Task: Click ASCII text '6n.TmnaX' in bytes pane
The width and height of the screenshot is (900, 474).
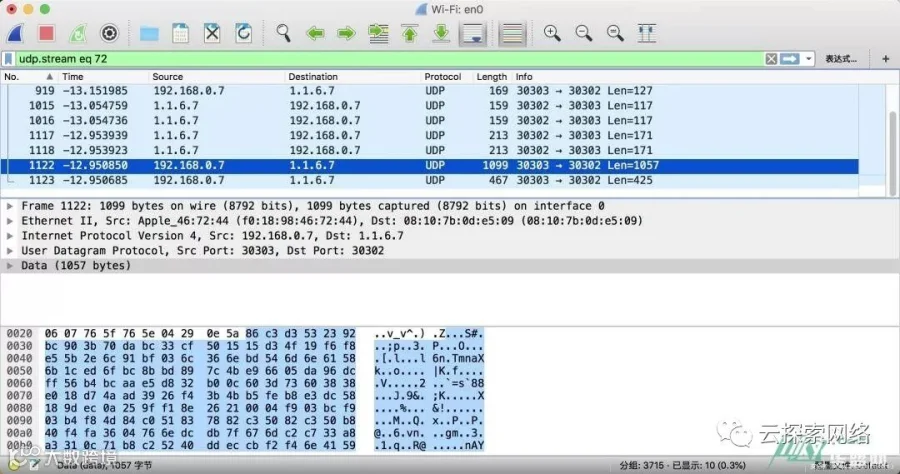Action: pyautogui.click(x=458, y=358)
